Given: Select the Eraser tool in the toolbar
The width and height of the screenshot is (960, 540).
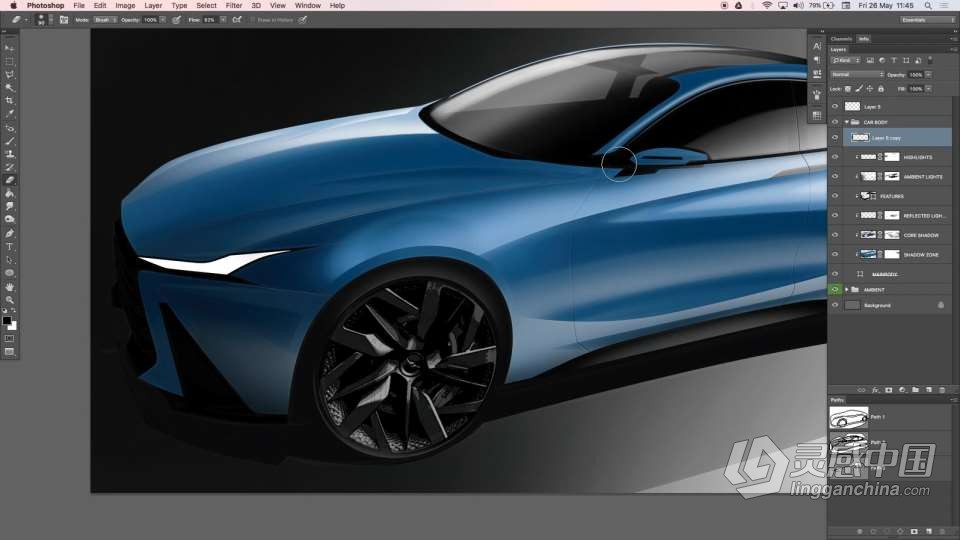Looking at the screenshot, I should pos(10,180).
